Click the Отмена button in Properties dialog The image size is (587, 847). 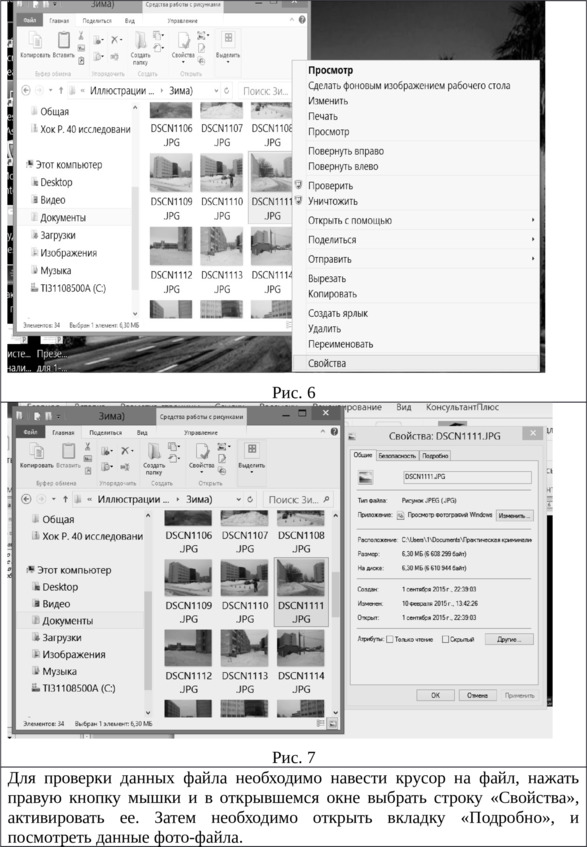click(x=477, y=695)
